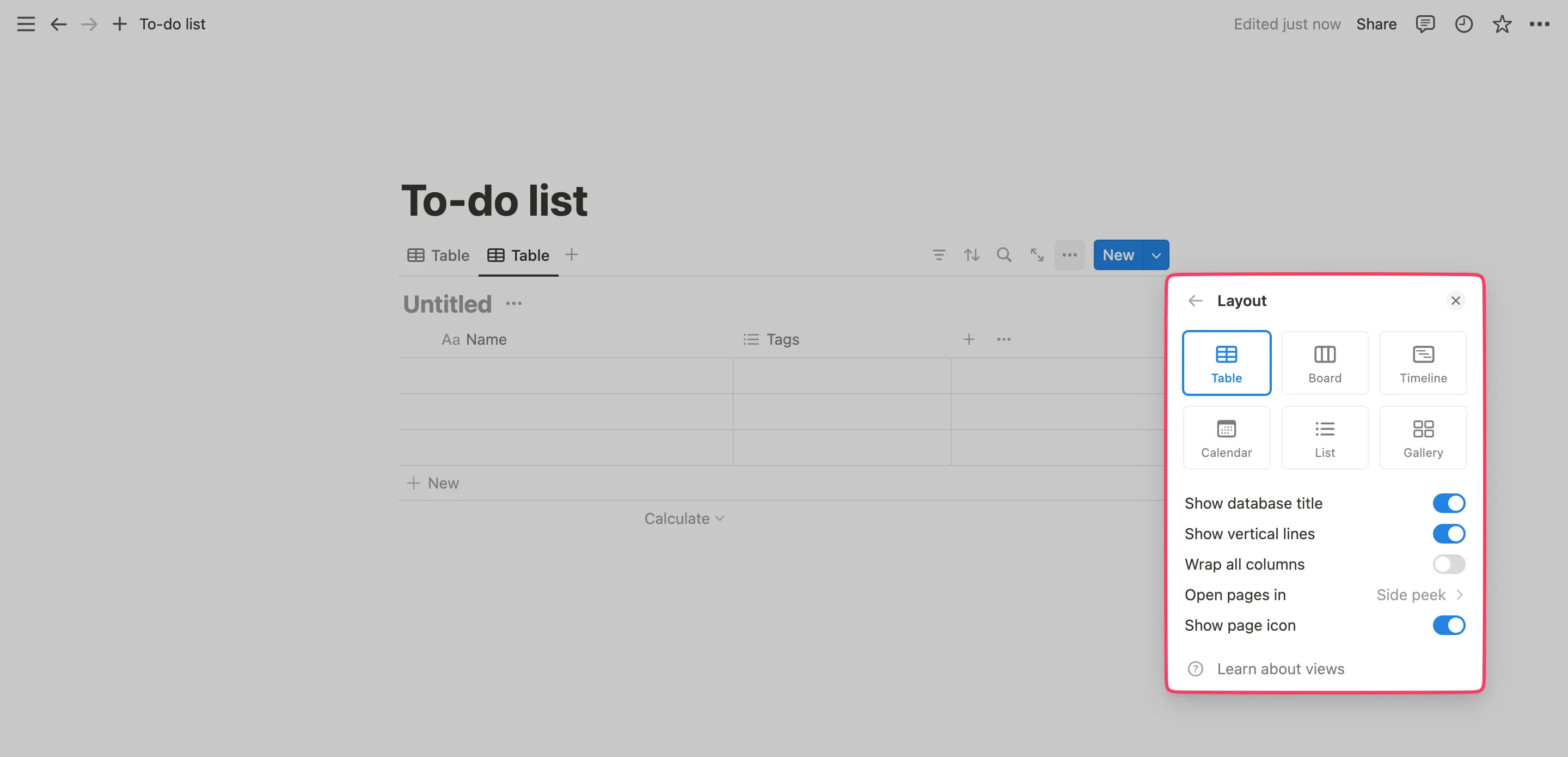Select the active second Table tab
1568x757 pixels.
[518, 255]
